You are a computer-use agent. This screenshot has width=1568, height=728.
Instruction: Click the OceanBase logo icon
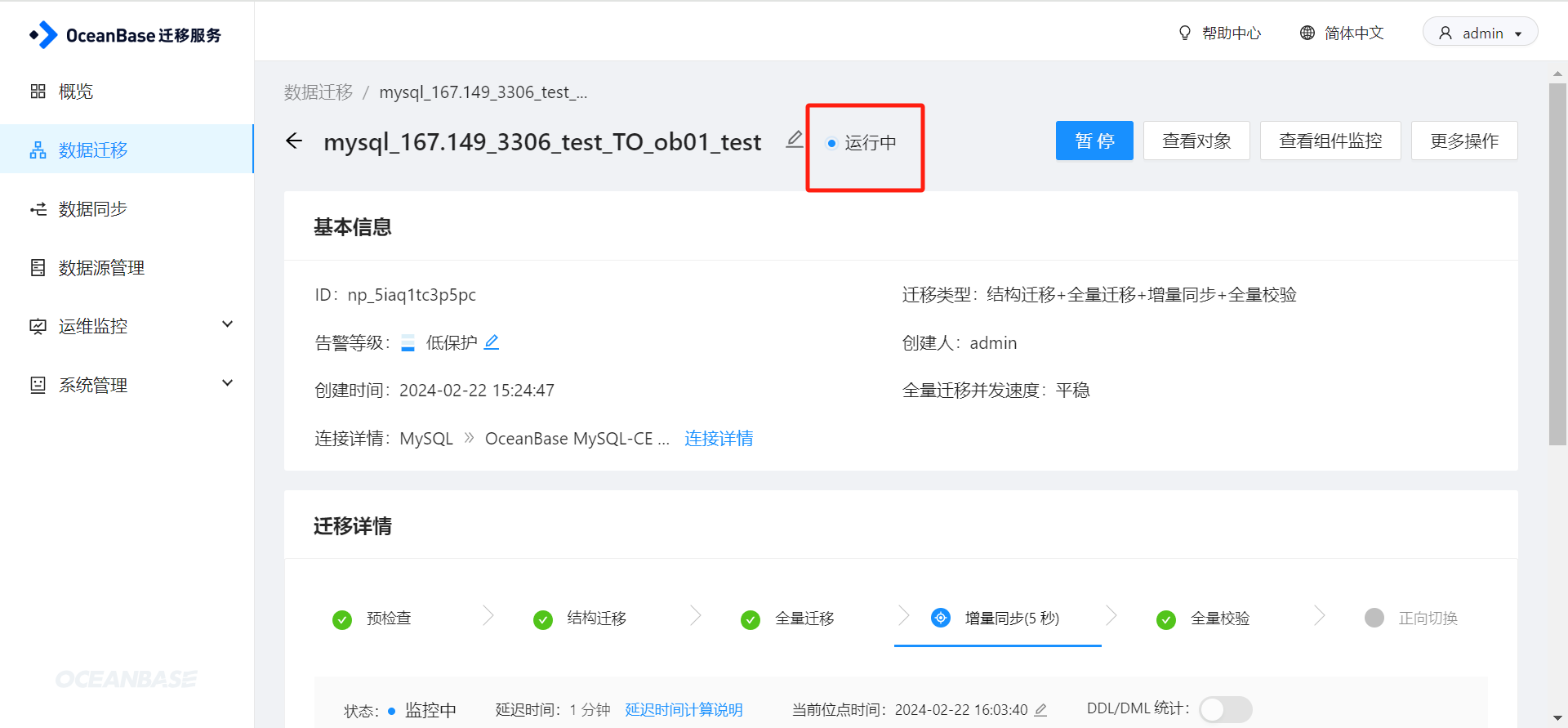tap(44, 34)
